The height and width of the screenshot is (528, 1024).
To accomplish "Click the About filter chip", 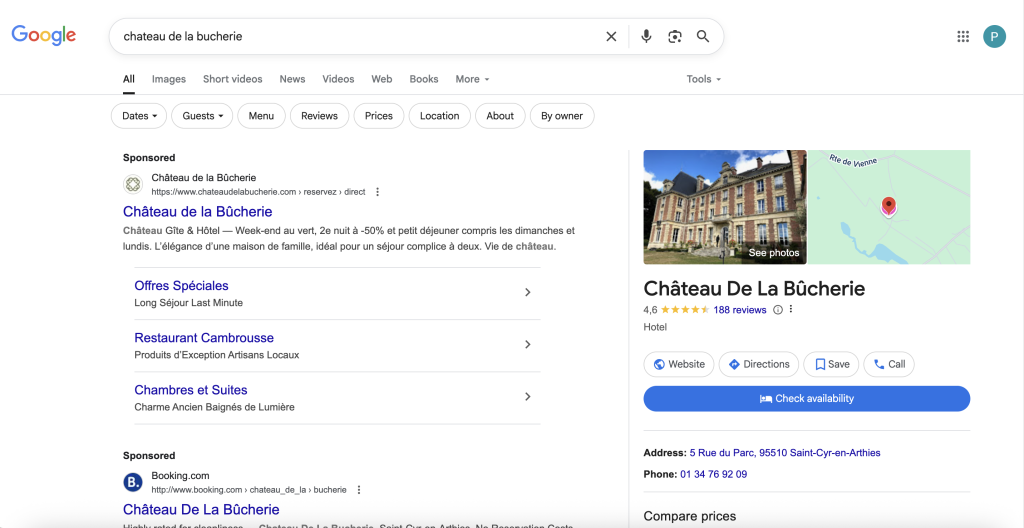I will pyautogui.click(x=500, y=116).
